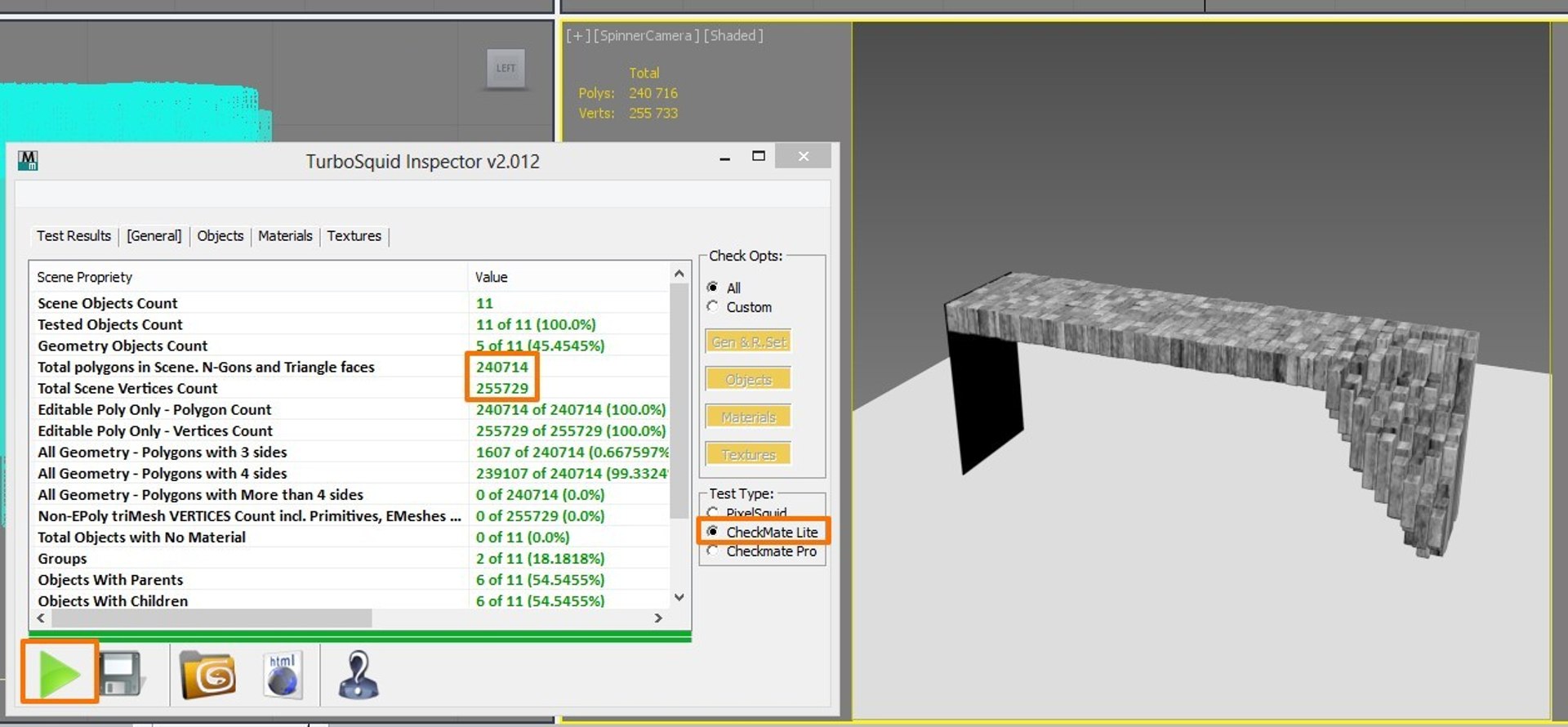The image size is (1568, 727).
Task: Click the Value column header
Action: [x=569, y=277]
